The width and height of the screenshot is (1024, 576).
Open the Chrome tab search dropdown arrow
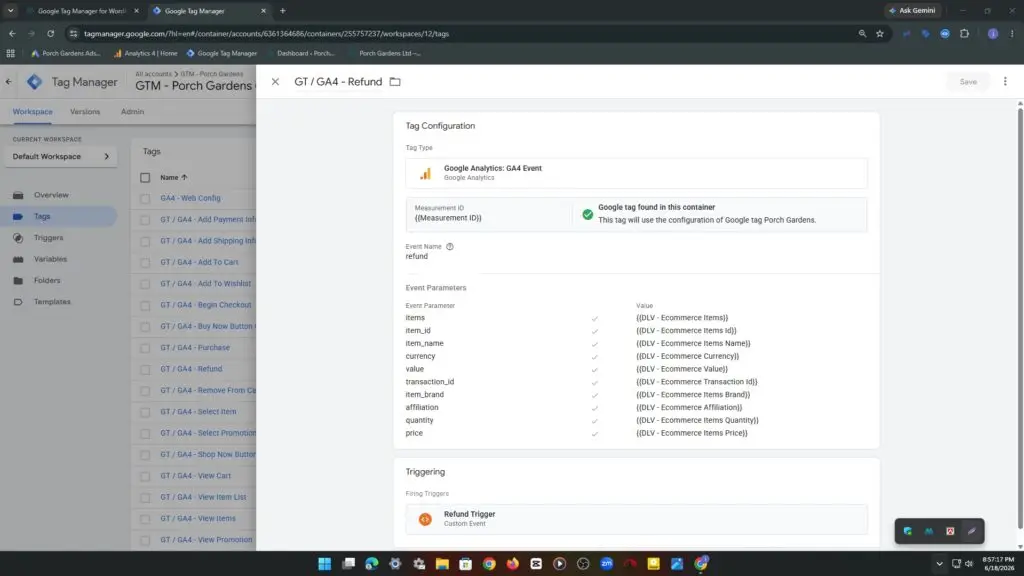pyautogui.click(x=10, y=10)
